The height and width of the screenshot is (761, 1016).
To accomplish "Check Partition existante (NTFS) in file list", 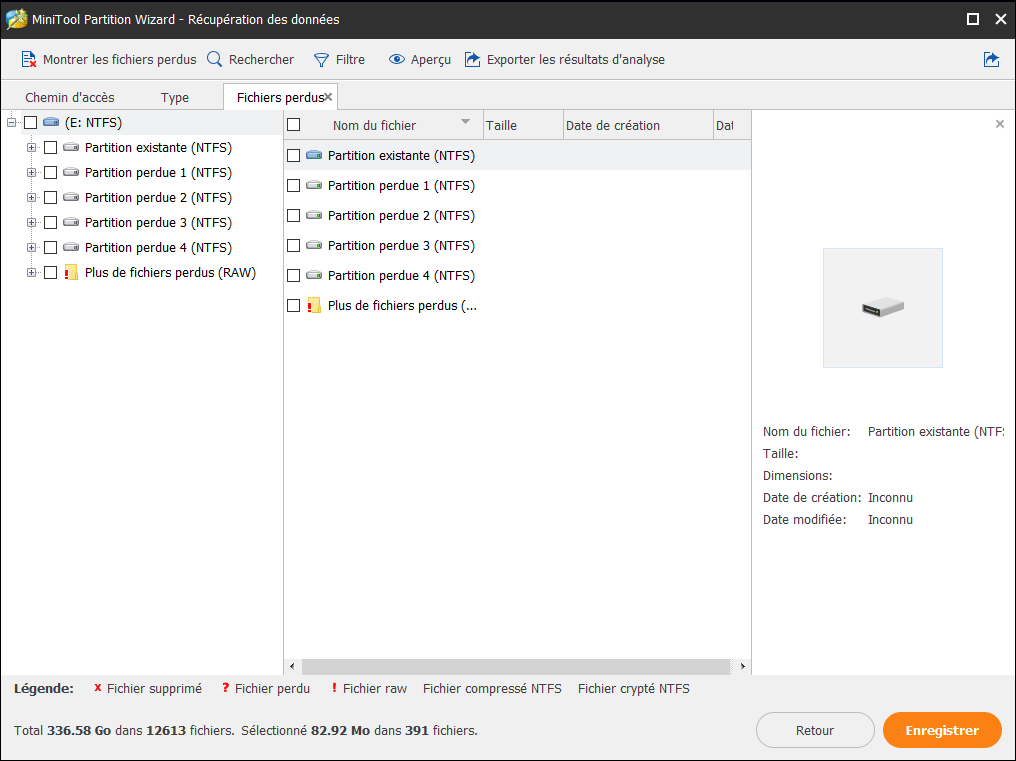I will [294, 156].
